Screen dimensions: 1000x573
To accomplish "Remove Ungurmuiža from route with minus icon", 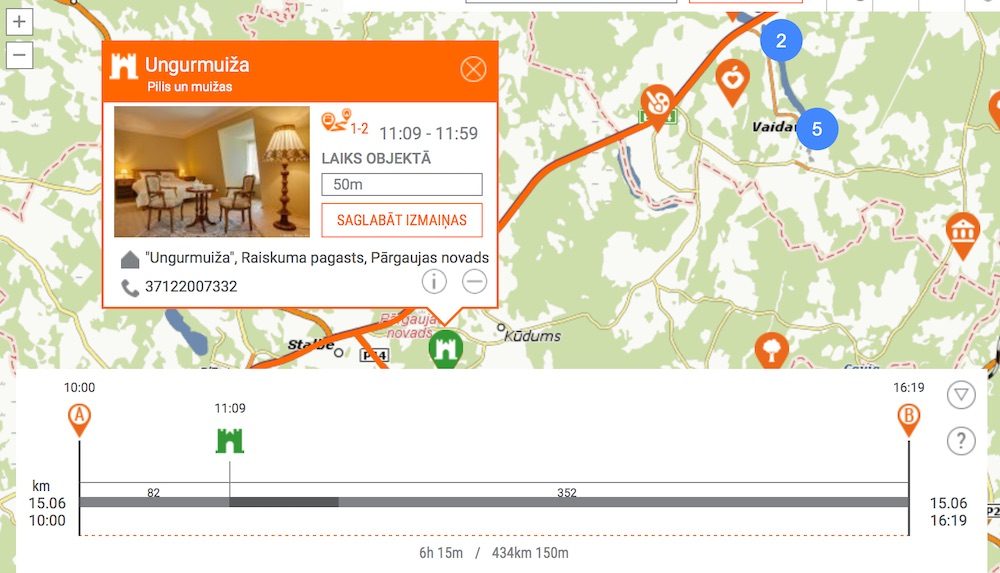I will [x=474, y=281].
